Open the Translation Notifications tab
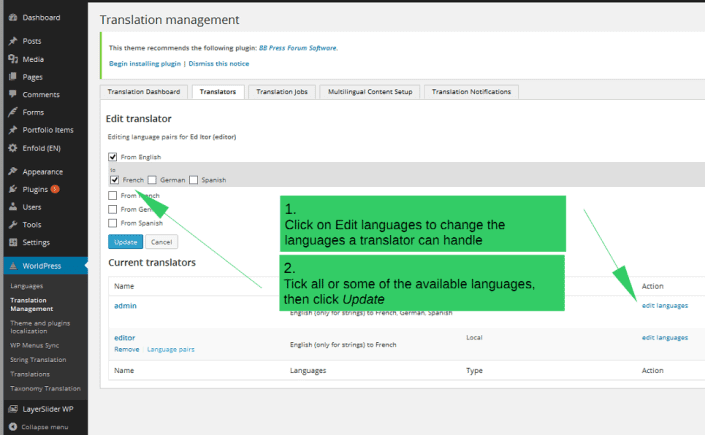This screenshot has width=705, height=435. coord(471,92)
